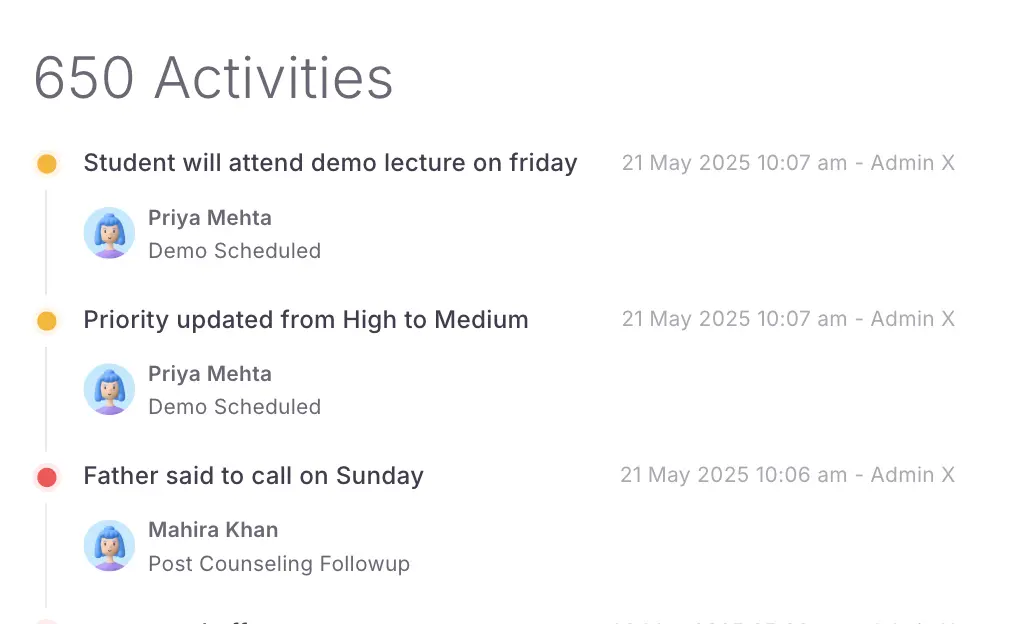Open 'Priority updated from High to Medium' activity
Image resolution: width=1014 pixels, height=624 pixels.
[306, 320]
